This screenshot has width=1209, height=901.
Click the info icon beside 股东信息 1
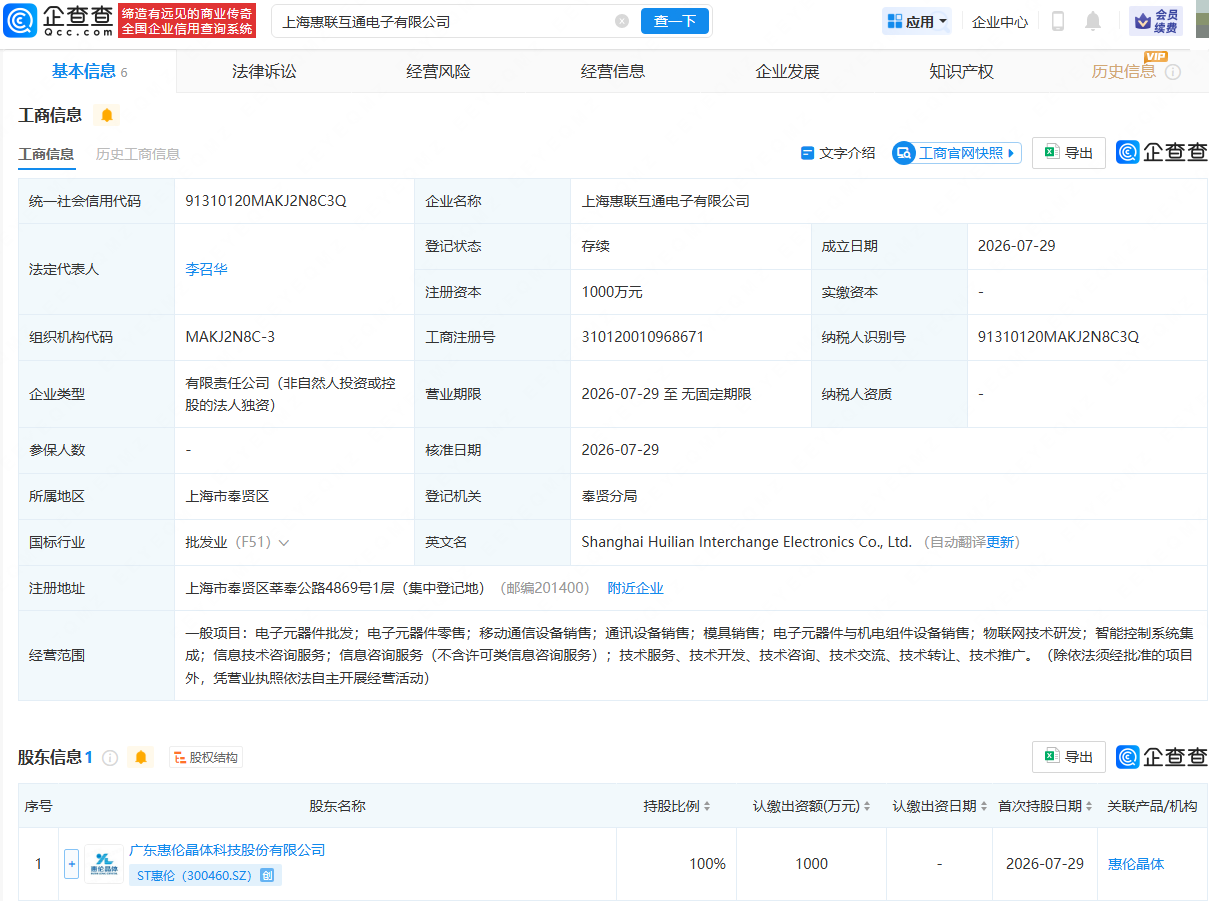(110, 758)
